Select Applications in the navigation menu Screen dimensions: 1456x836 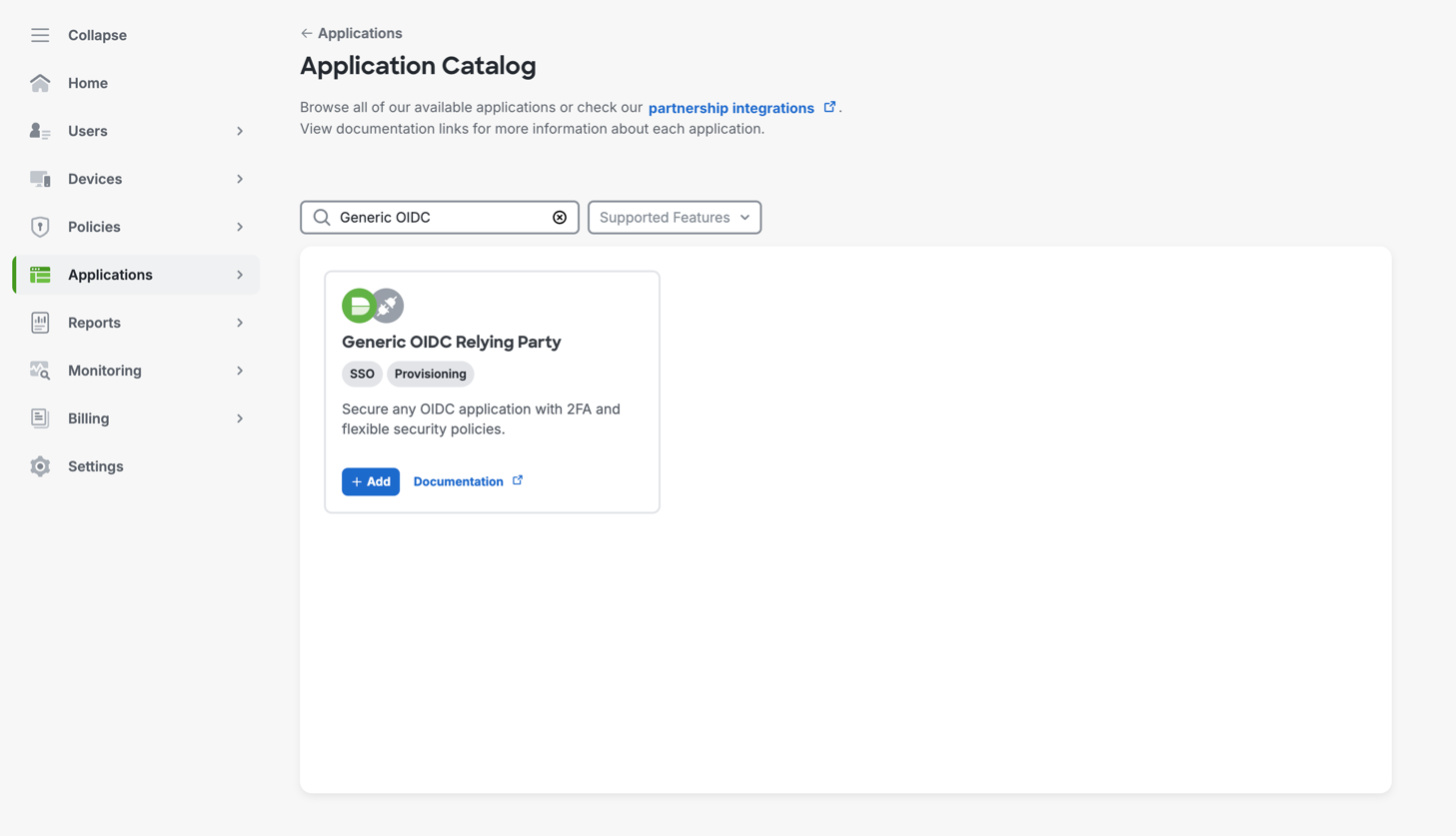[x=110, y=275]
